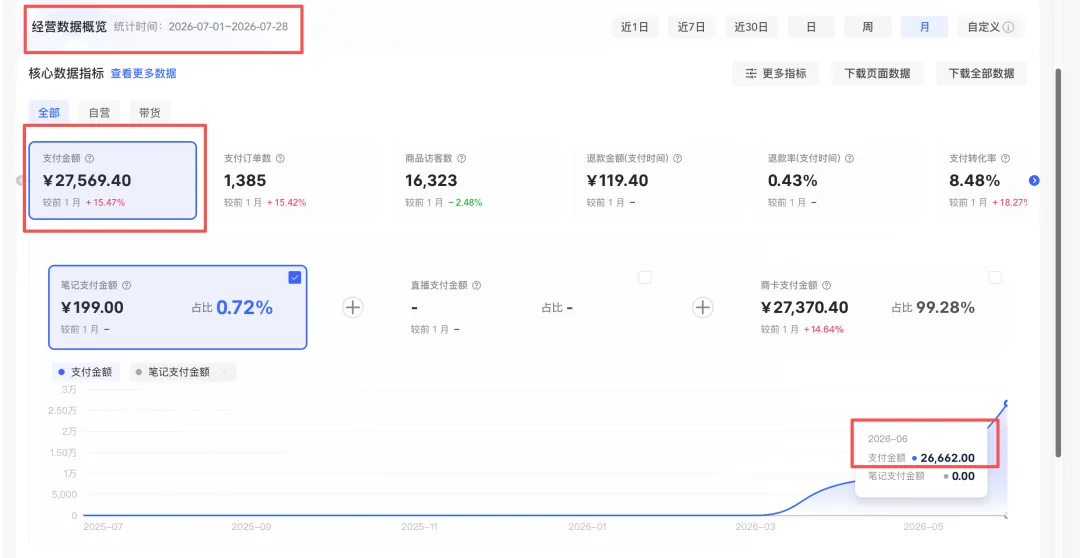Click 下载页面数据 button
1080x558 pixels.
pos(878,73)
